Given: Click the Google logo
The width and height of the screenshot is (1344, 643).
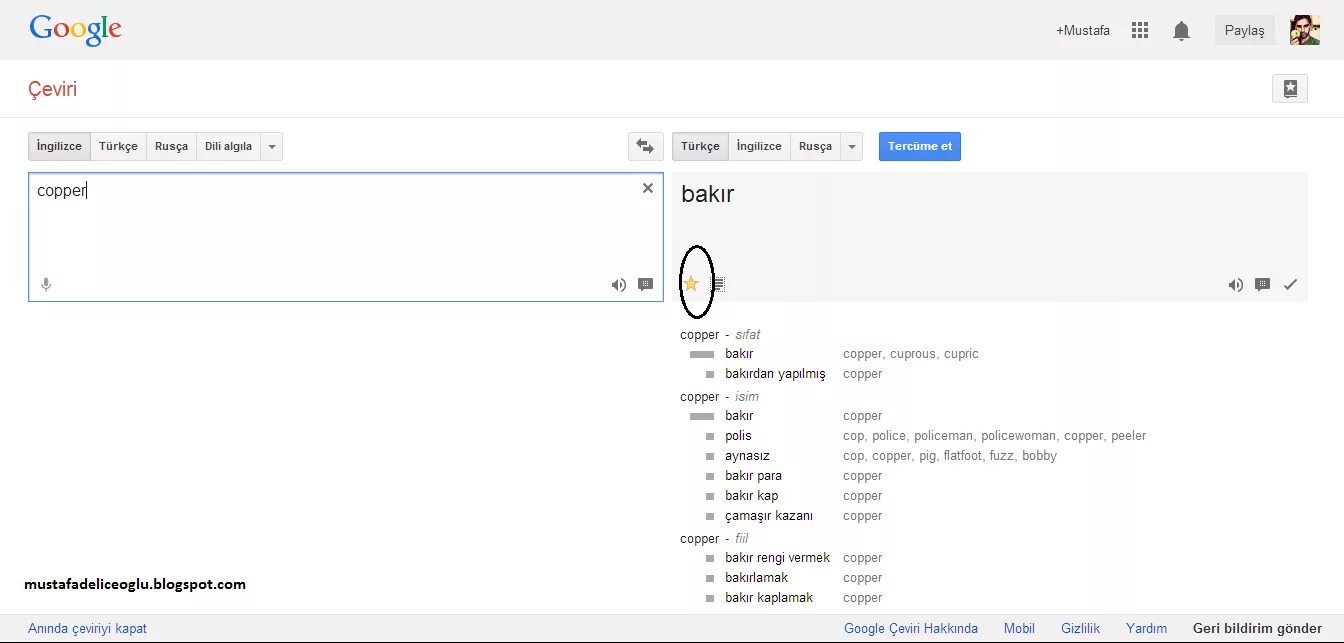Looking at the screenshot, I should pyautogui.click(x=76, y=30).
